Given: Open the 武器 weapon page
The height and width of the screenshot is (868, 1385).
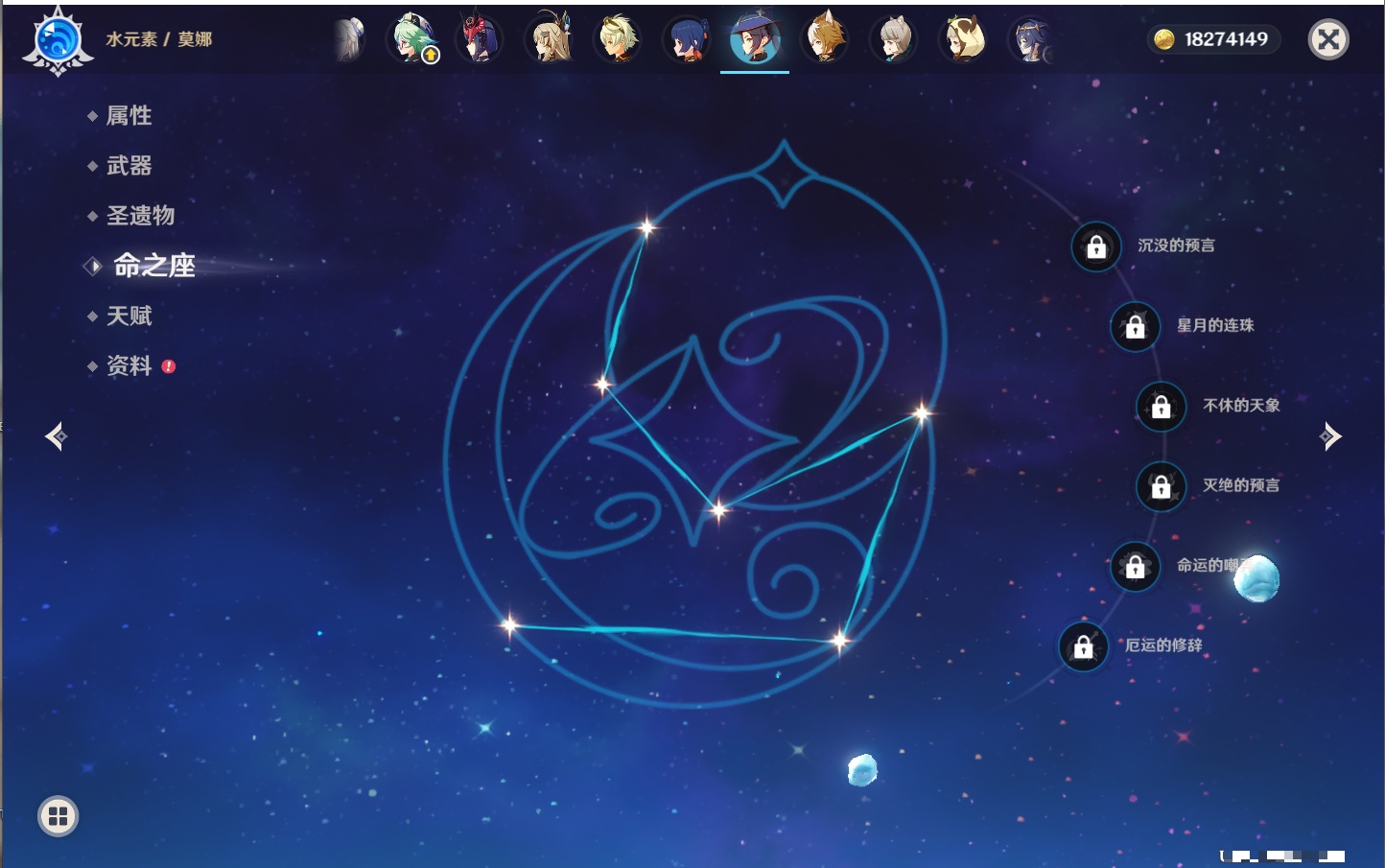Looking at the screenshot, I should [129, 166].
